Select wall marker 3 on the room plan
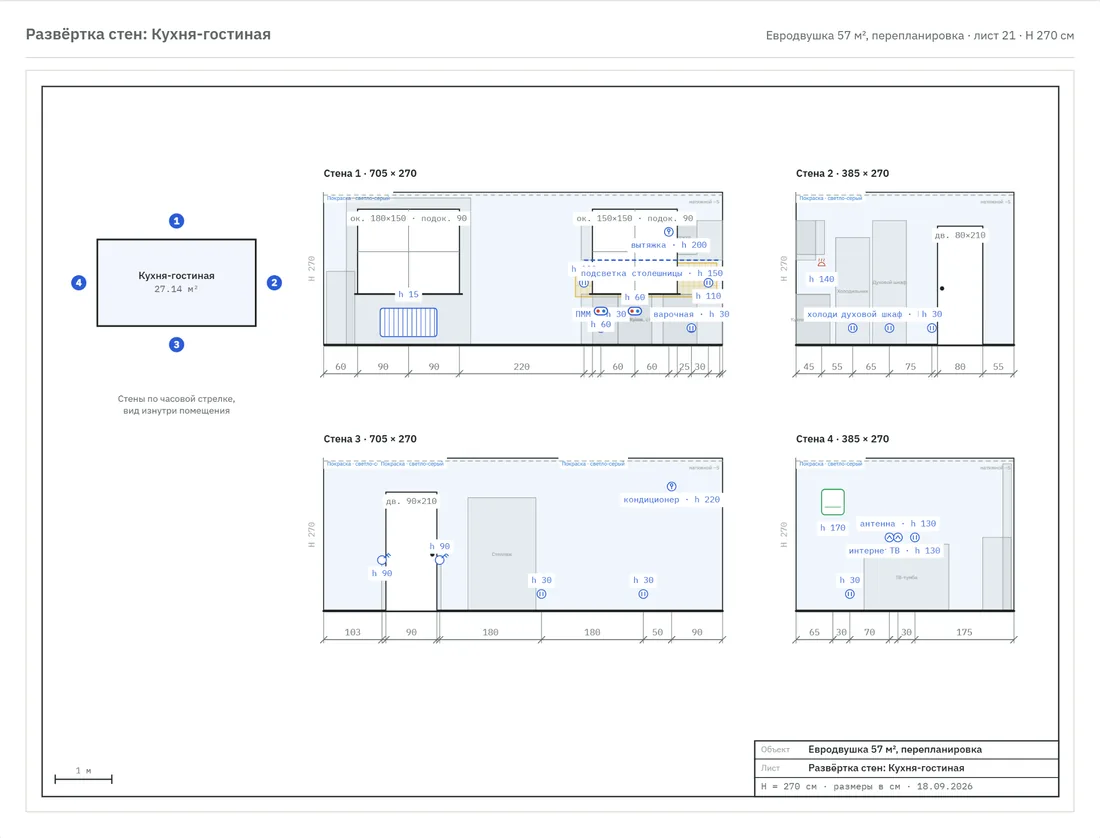 pyautogui.click(x=176, y=344)
